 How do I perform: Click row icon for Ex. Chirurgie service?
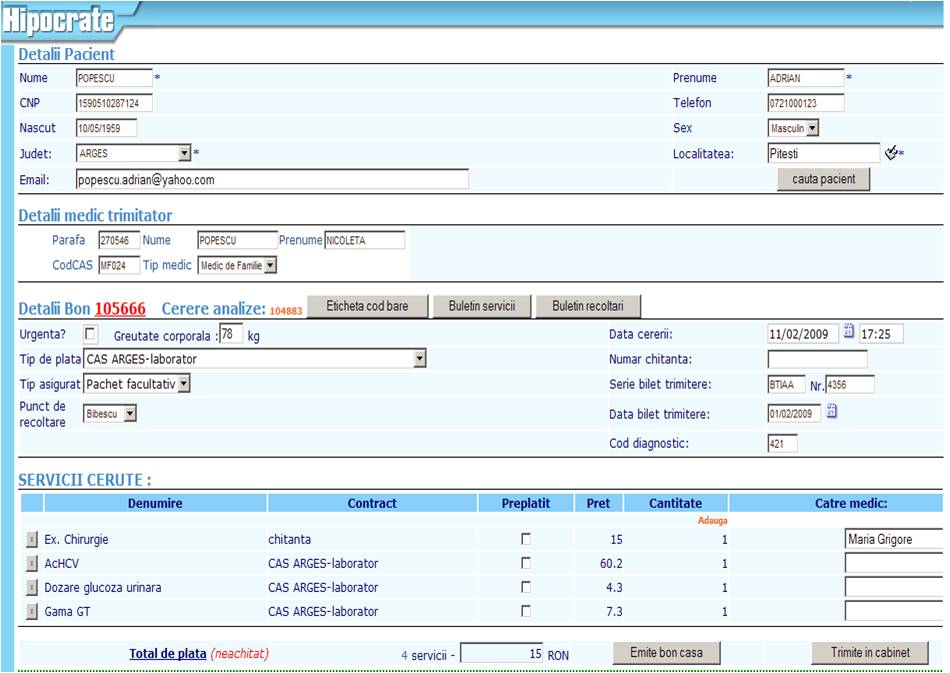pos(32,539)
